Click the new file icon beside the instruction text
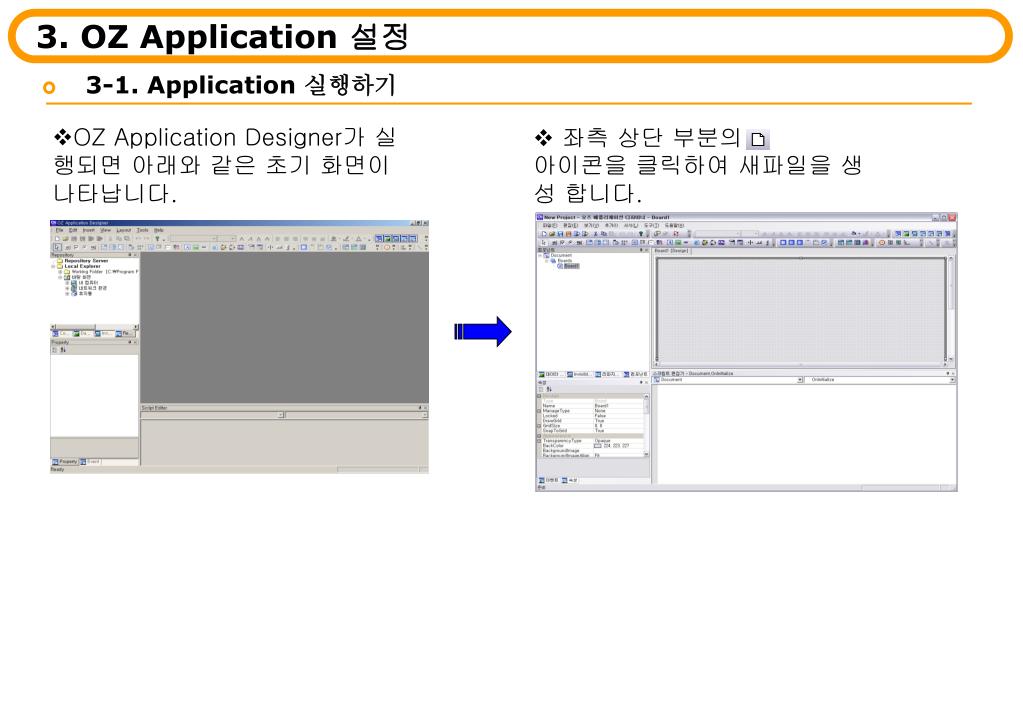This screenshot has height=708, width=1023. tap(757, 140)
